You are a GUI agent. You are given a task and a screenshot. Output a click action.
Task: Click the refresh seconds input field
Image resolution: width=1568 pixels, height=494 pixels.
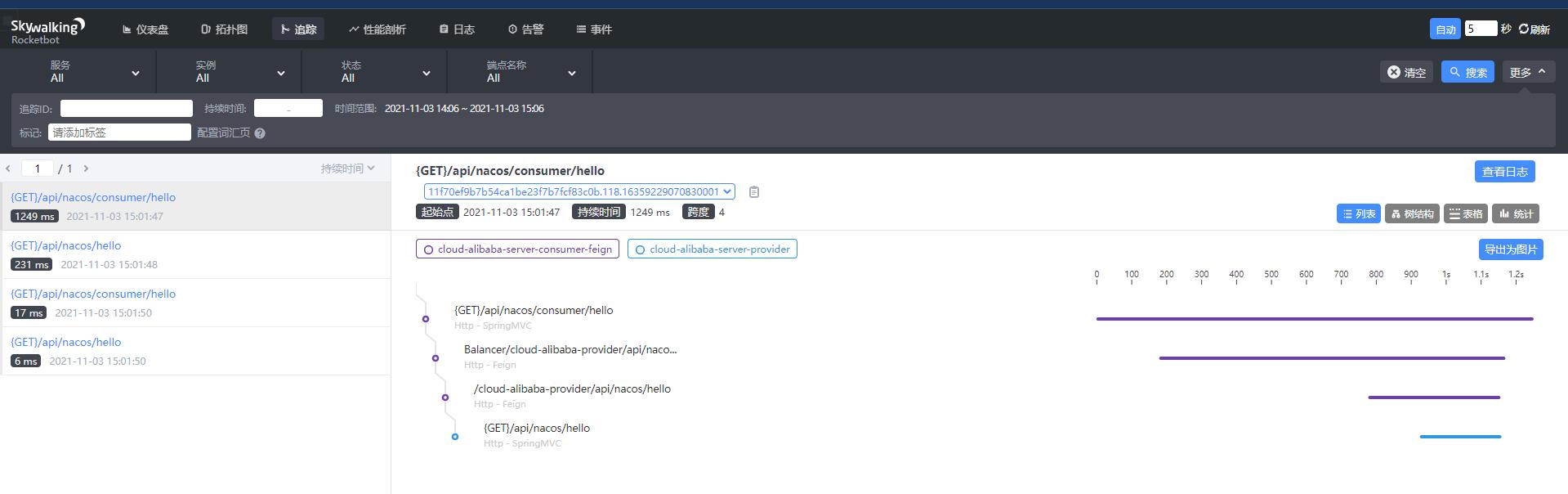point(1481,29)
